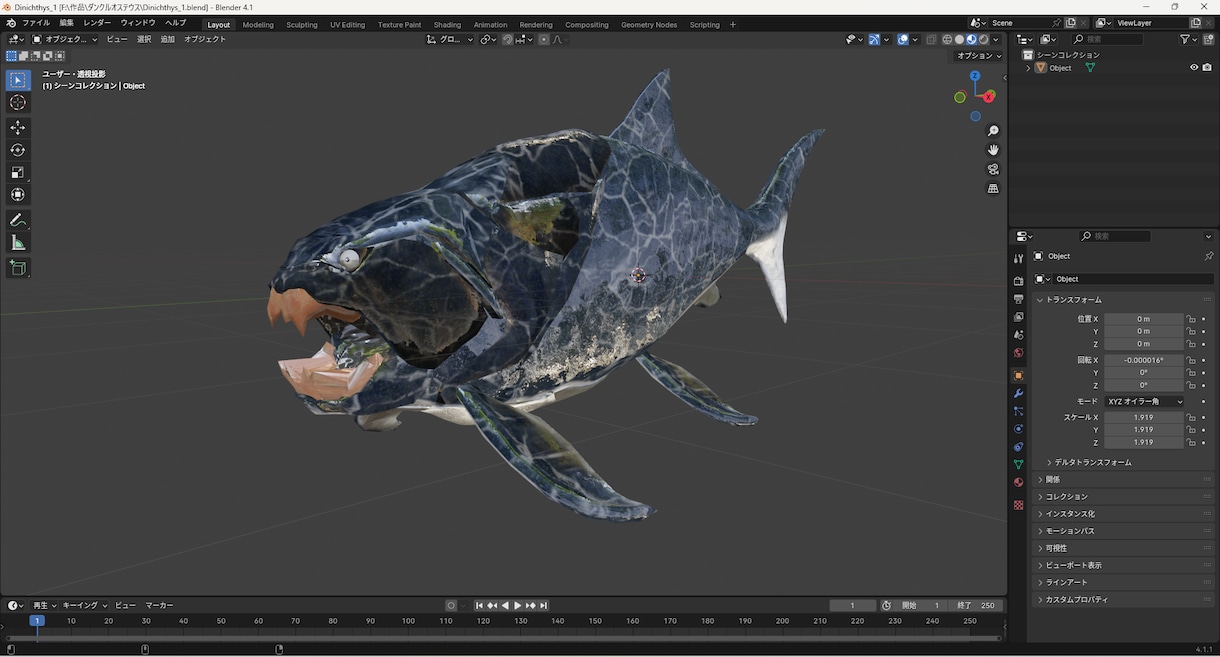Activate the Rotate tool
Image resolution: width=1220 pixels, height=657 pixels.
click(18, 150)
